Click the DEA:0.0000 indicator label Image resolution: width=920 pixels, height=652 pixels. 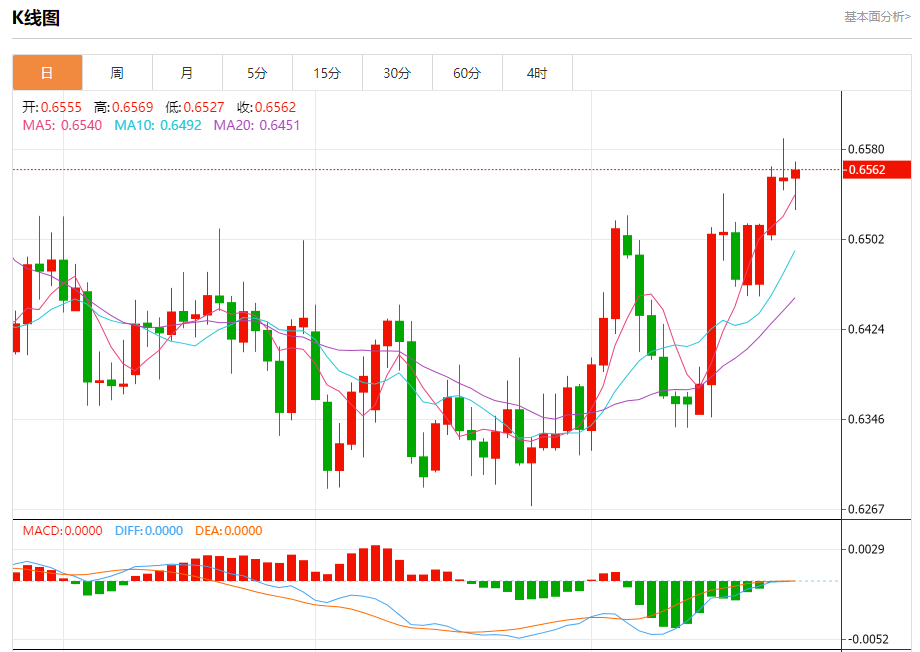pos(229,531)
